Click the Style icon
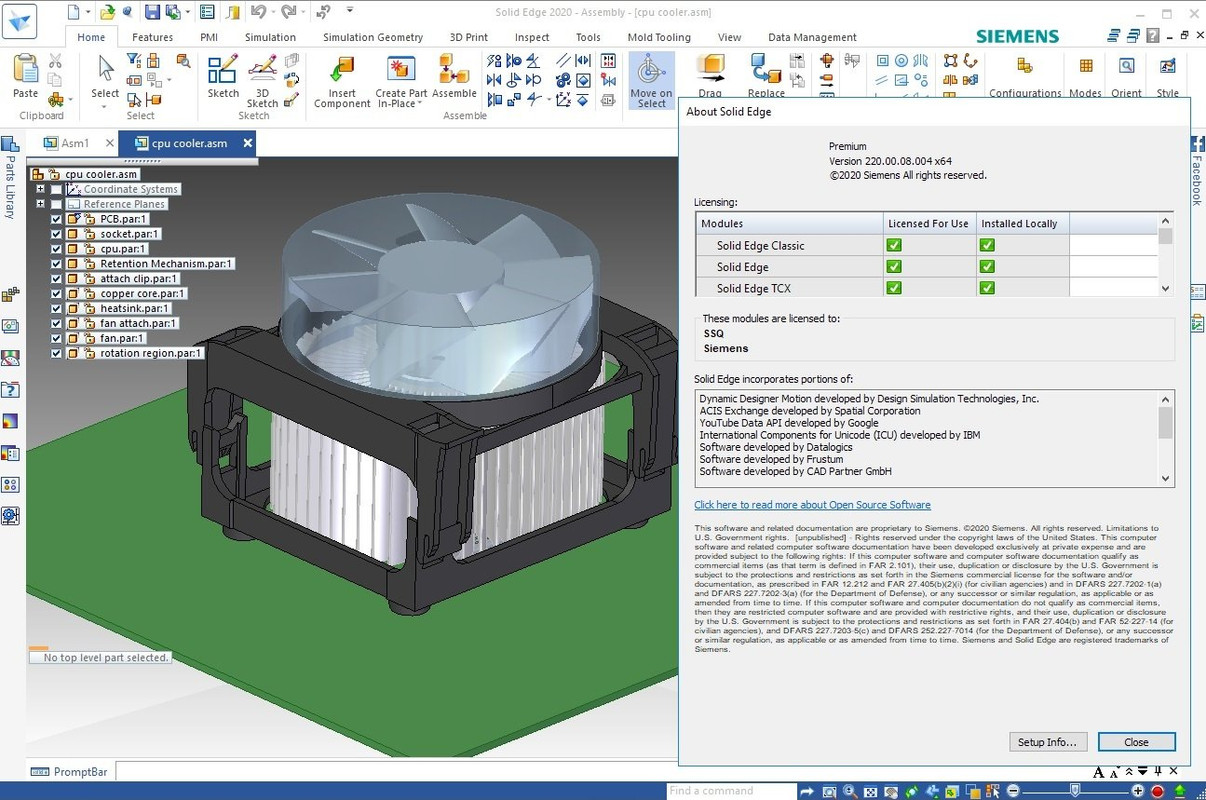The height and width of the screenshot is (800, 1206). pos(1168,66)
